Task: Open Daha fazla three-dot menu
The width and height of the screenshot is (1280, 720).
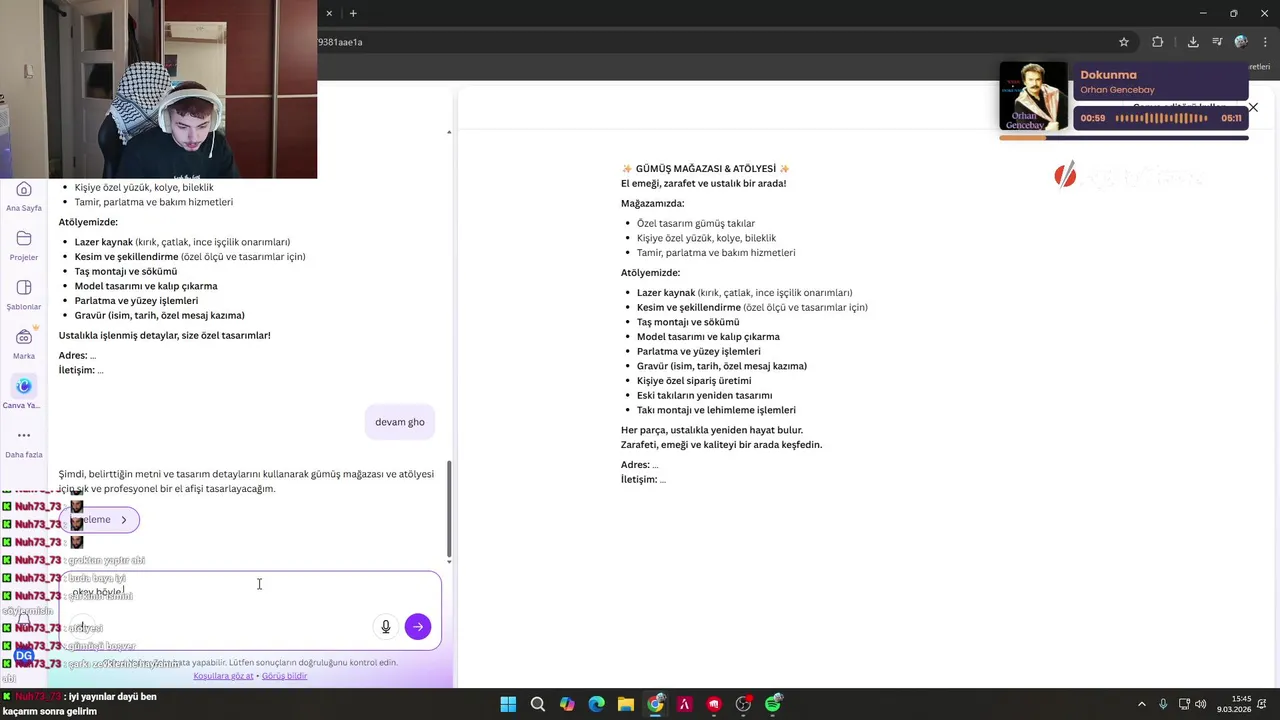Action: 24,442
